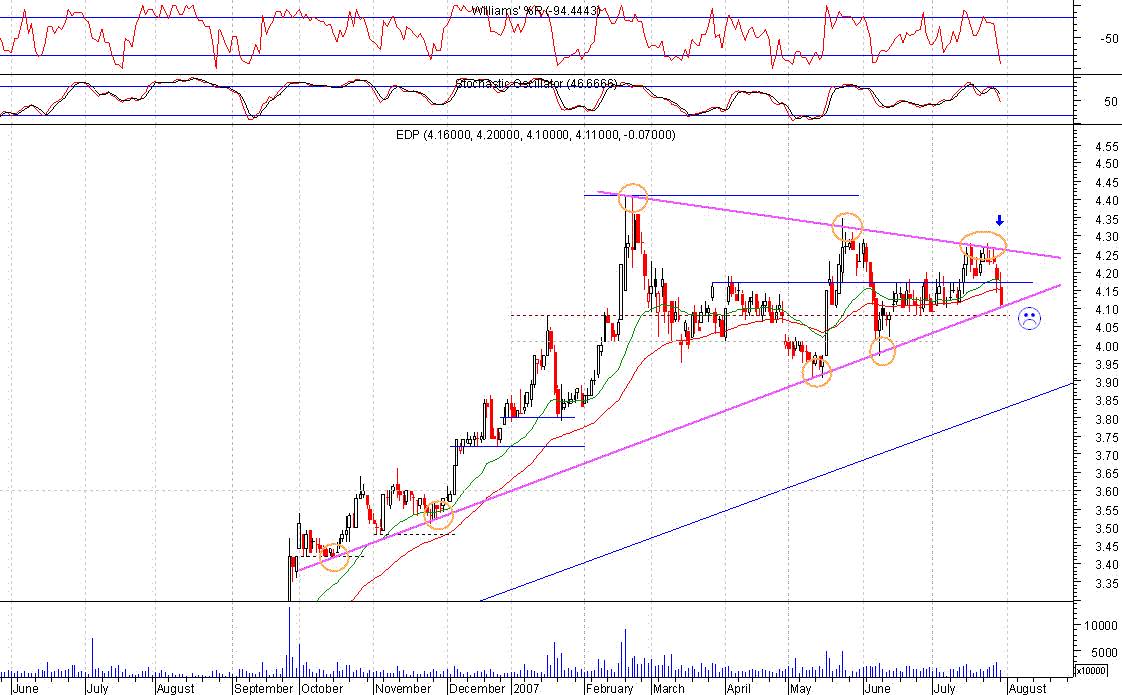This screenshot has width=1122, height=695.
Task: Select the 4.40 price axis label
Action: tap(1107, 201)
